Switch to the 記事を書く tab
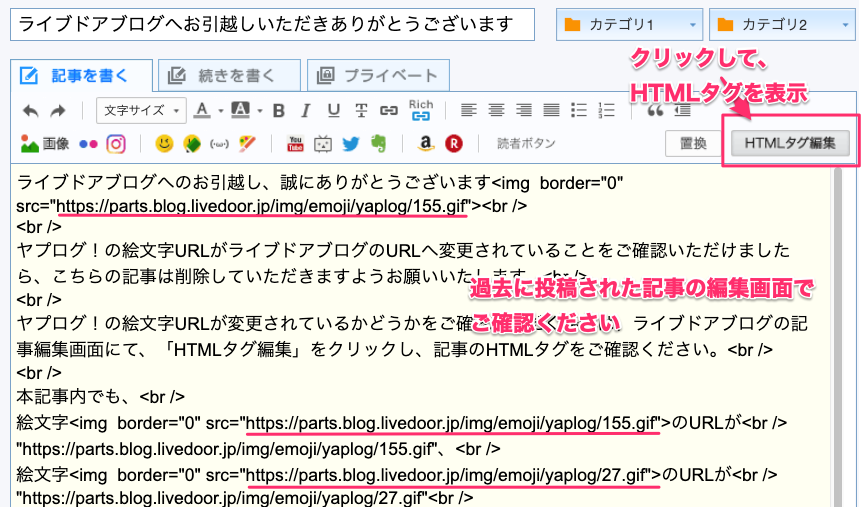This screenshot has width=861, height=507. click(81, 76)
